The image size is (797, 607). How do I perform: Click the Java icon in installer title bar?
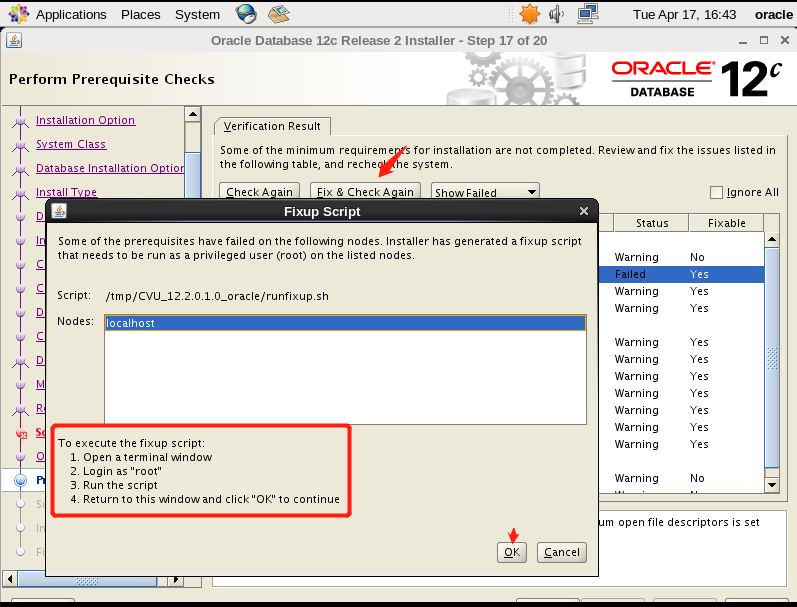(14, 40)
